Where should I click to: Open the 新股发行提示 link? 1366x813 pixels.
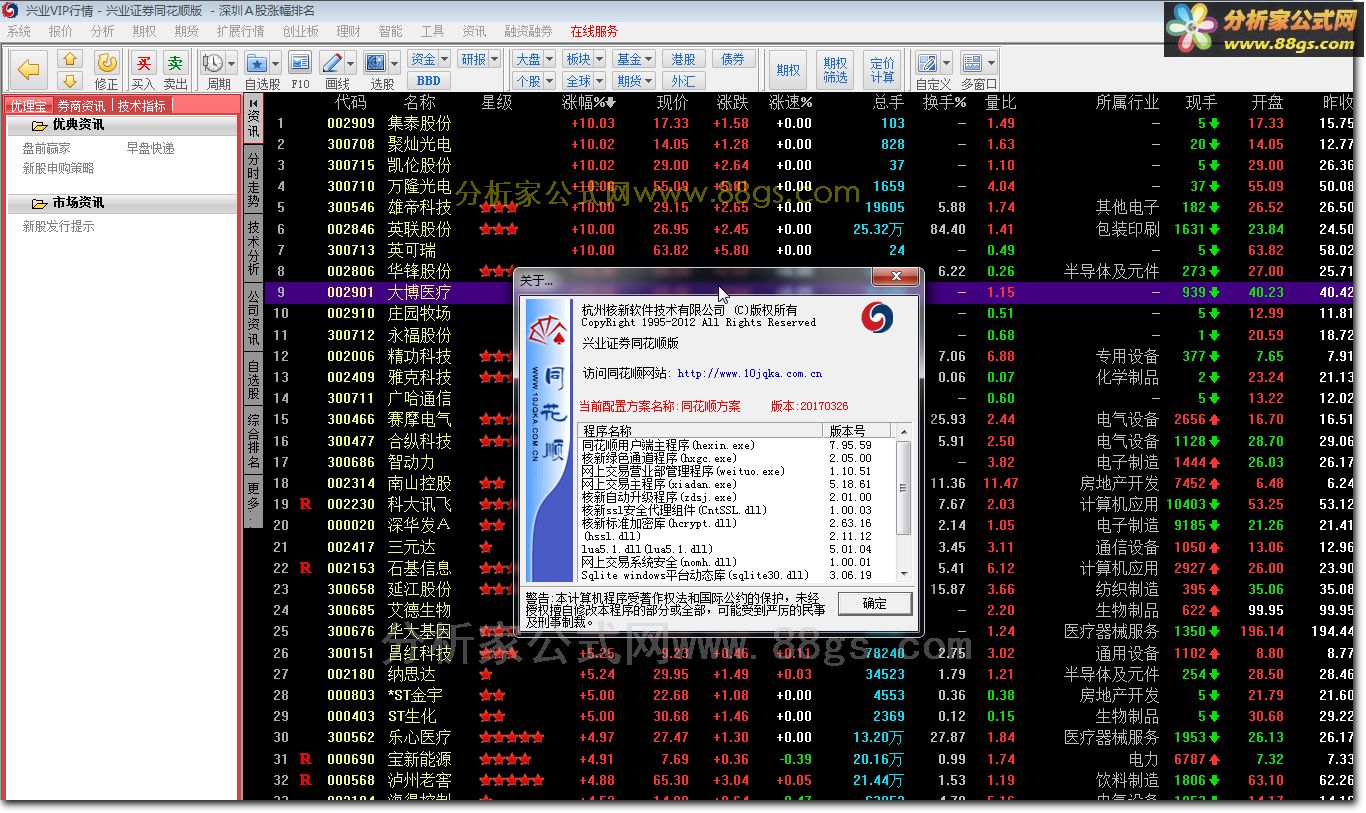[58, 226]
